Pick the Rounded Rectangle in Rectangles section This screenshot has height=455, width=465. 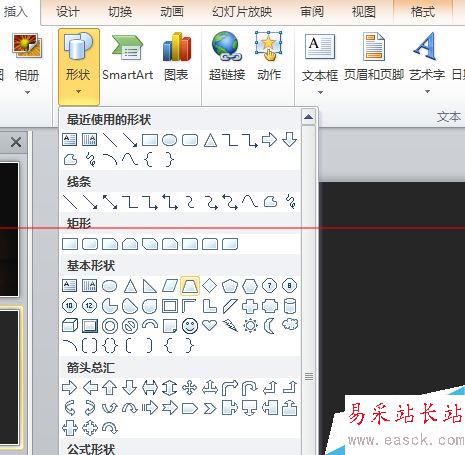pos(90,244)
